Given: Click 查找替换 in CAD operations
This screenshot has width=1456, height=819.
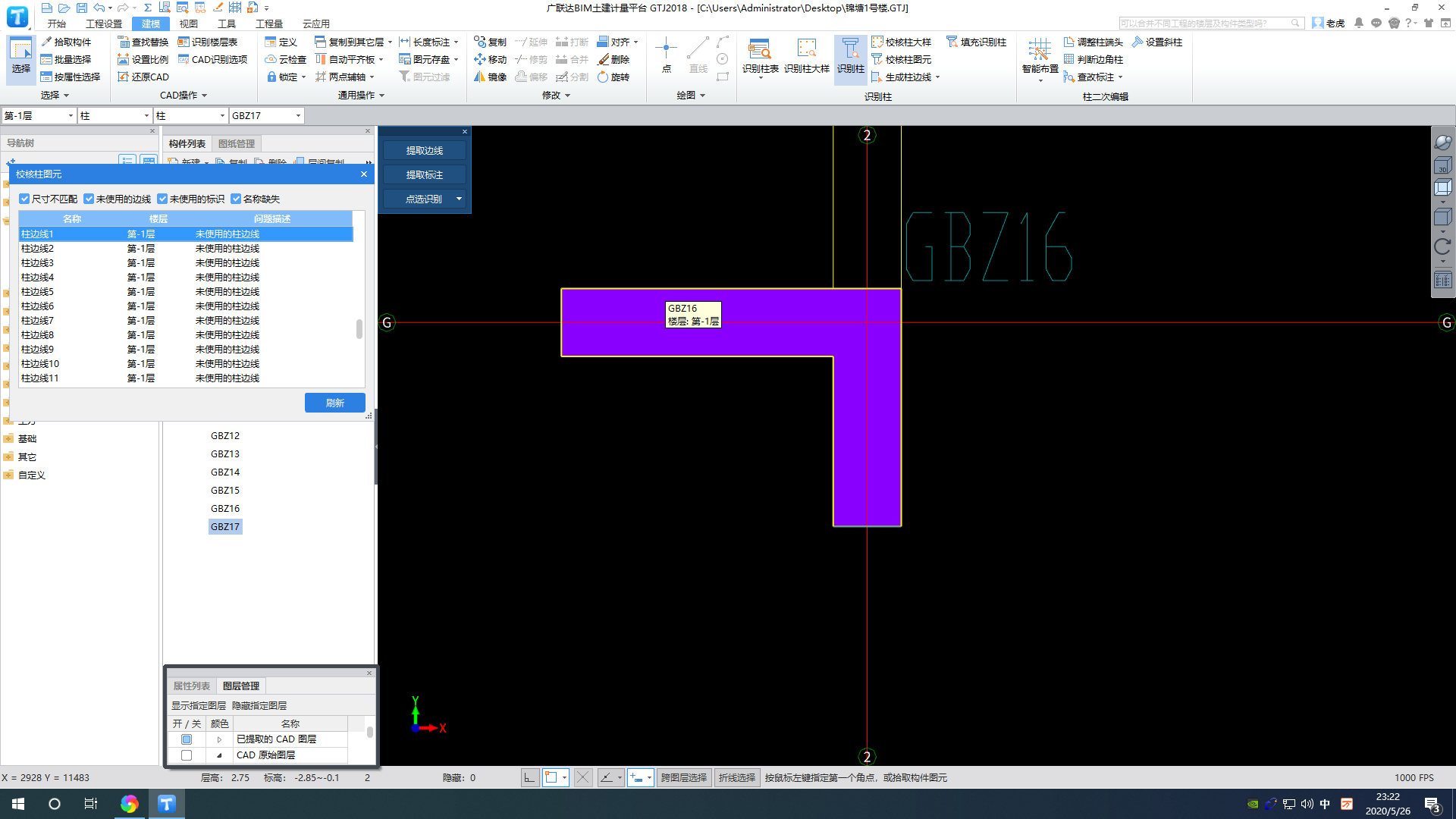Looking at the screenshot, I should (x=143, y=42).
